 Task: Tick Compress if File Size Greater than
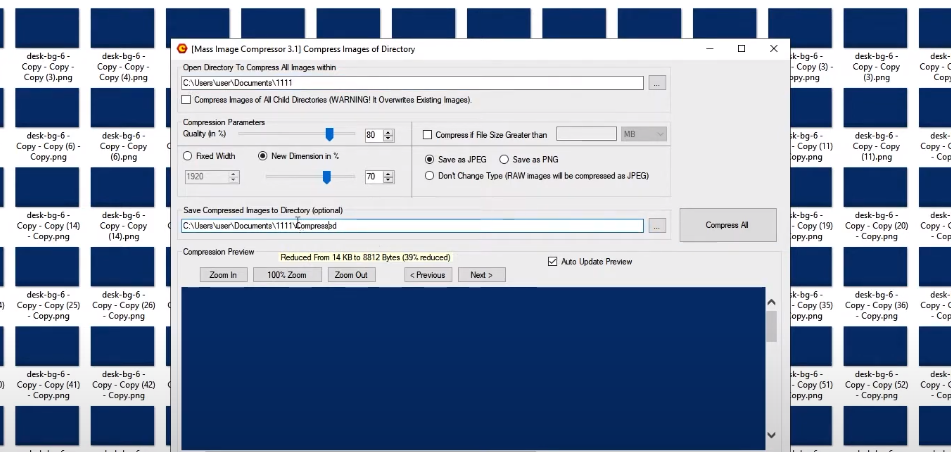point(428,135)
